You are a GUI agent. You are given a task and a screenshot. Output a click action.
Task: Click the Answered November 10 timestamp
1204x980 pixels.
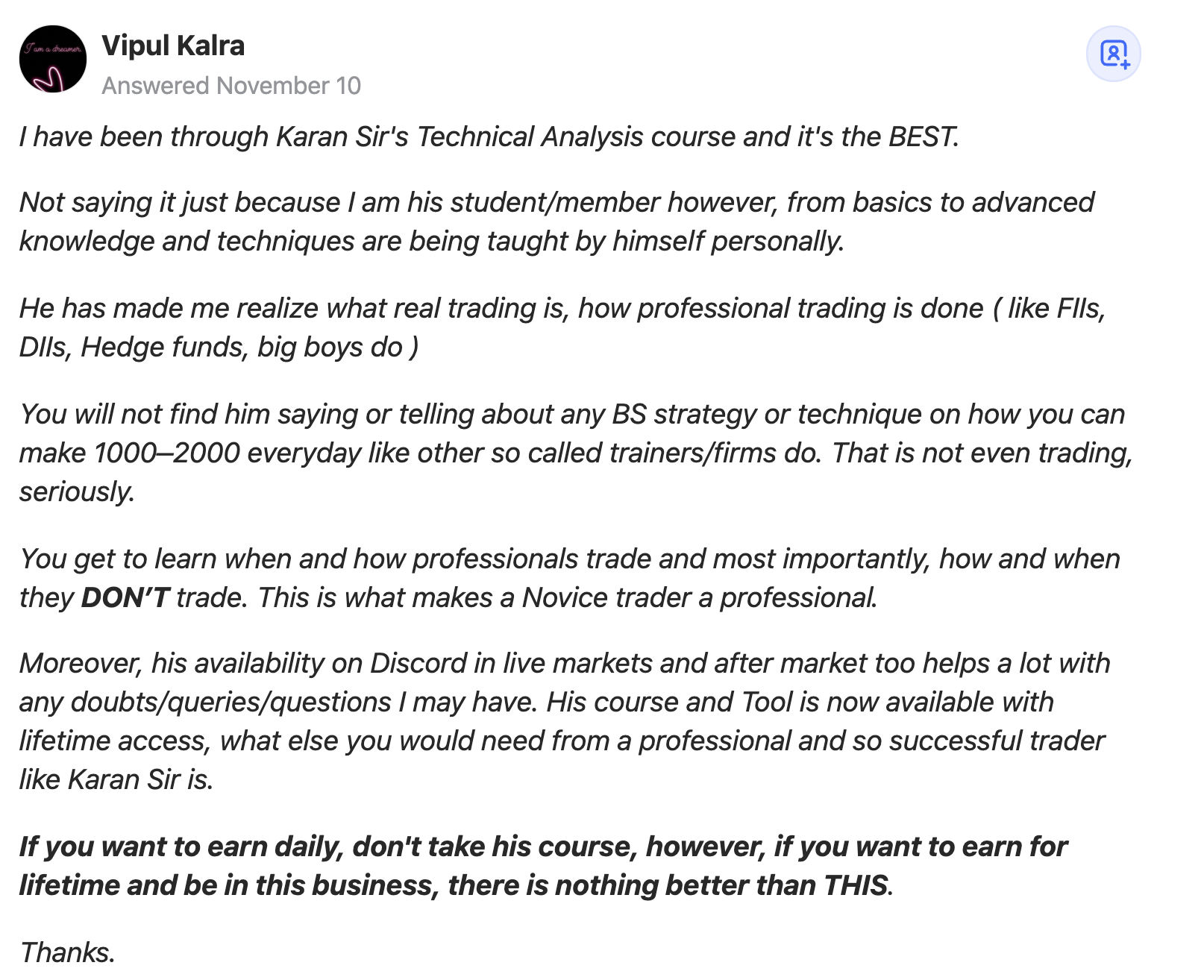(231, 86)
